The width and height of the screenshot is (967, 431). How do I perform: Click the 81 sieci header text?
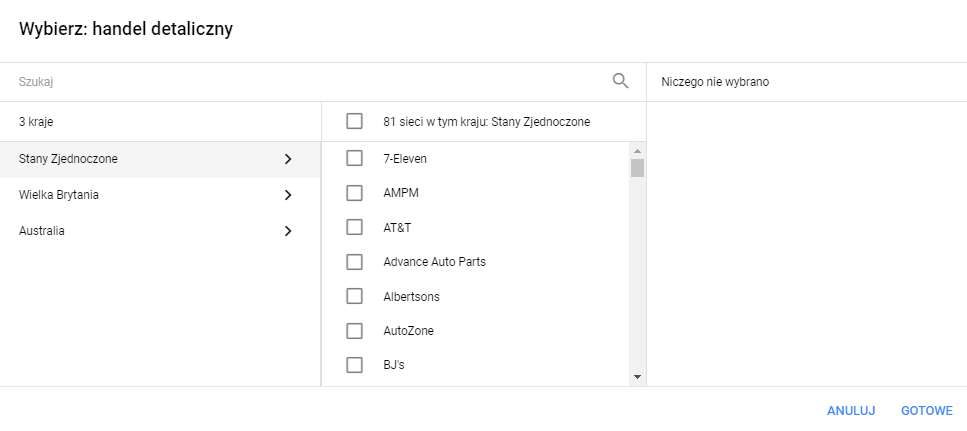(x=487, y=122)
